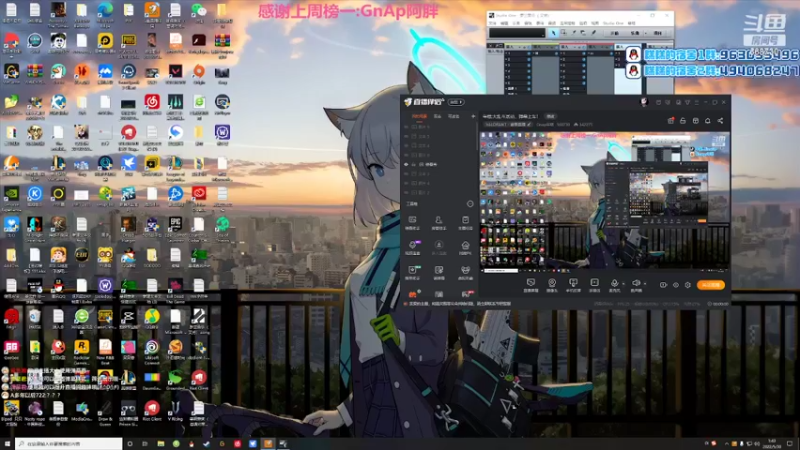Image resolution: width=800 pixels, height=450 pixels.
Task: Click the bell notification icon above preview
Action: click(708, 121)
